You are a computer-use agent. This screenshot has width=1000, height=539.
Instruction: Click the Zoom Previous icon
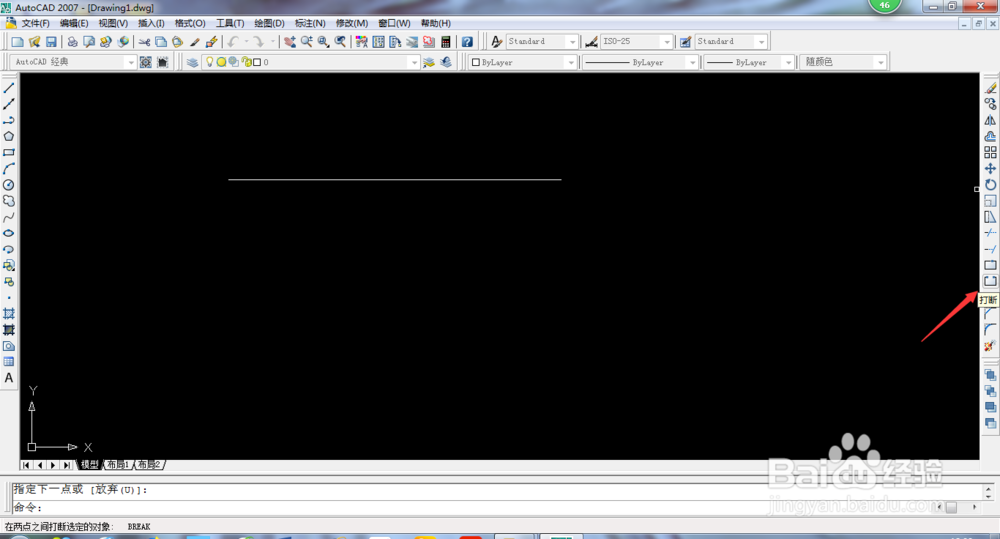(x=341, y=41)
